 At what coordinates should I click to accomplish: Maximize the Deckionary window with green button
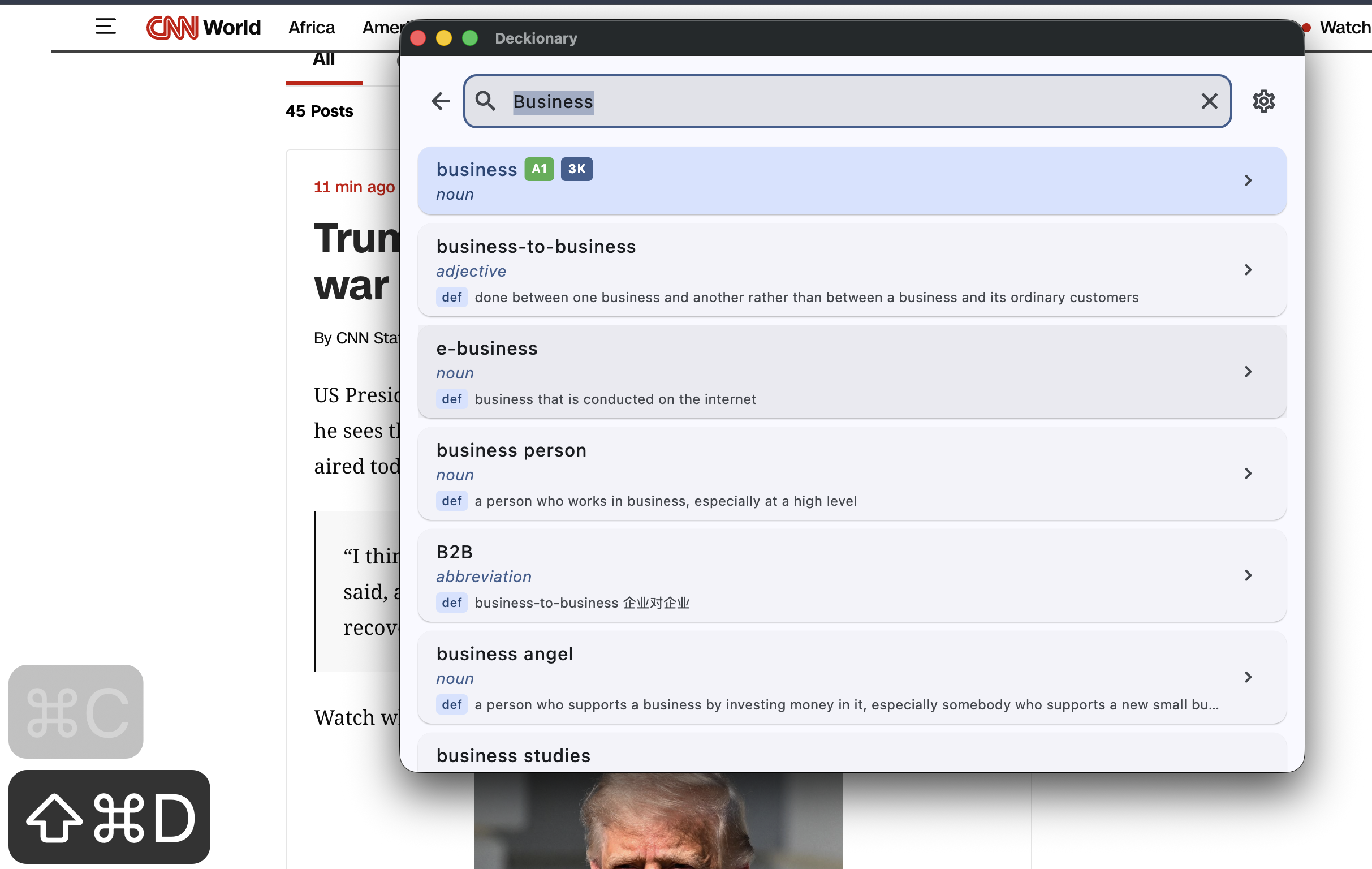coord(470,38)
